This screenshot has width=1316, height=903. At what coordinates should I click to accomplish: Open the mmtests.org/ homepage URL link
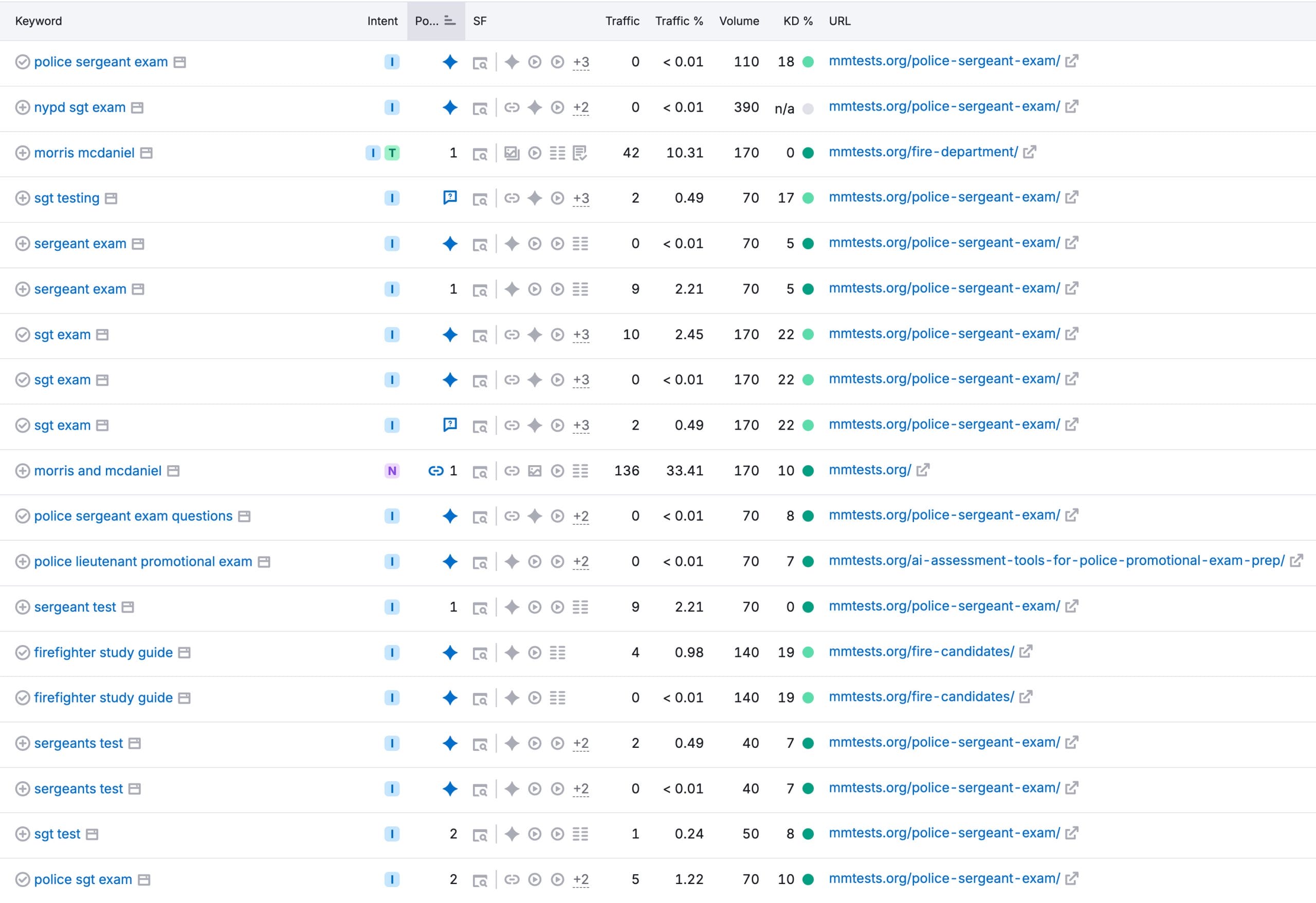[870, 470]
